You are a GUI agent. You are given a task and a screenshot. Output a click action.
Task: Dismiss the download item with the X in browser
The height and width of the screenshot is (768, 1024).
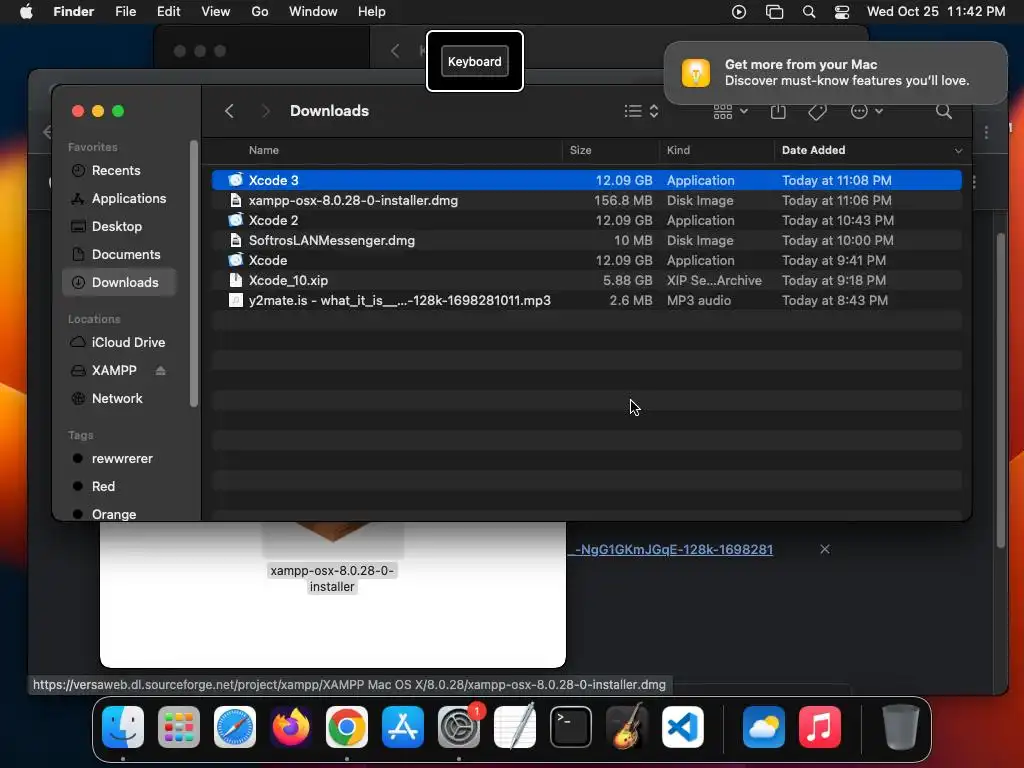coord(825,549)
